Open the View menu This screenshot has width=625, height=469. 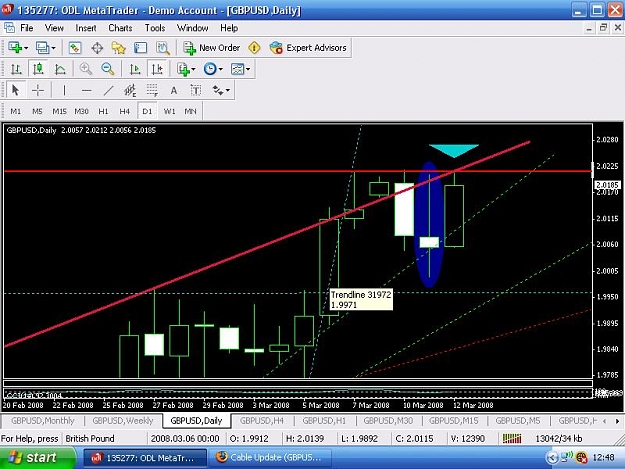tap(54, 28)
